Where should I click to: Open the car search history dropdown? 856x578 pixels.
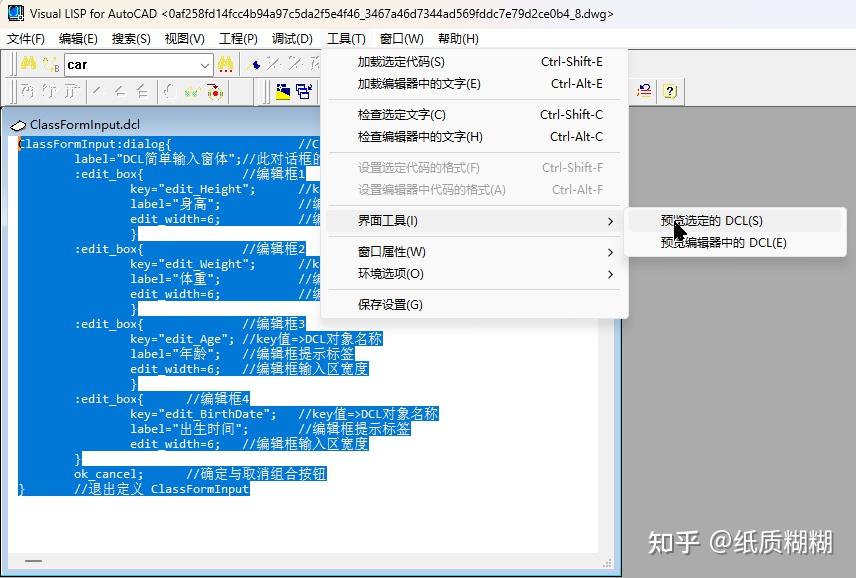tap(207, 63)
